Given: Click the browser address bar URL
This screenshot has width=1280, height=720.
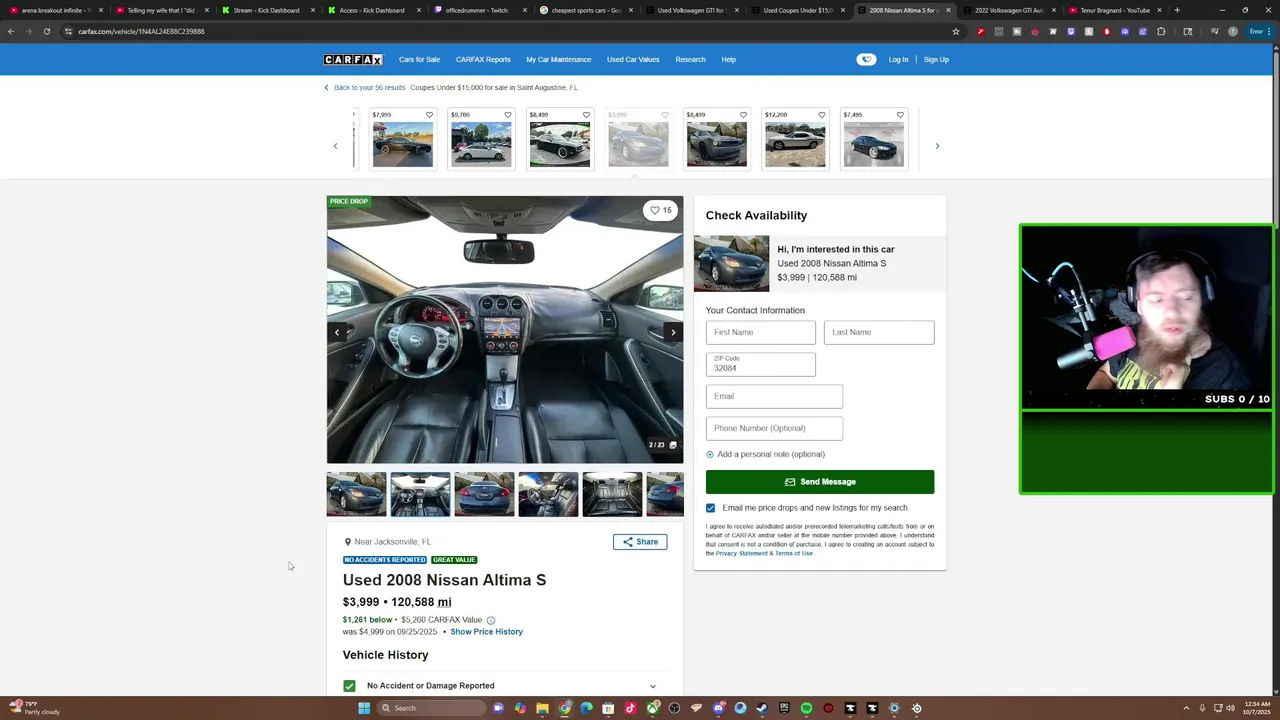Looking at the screenshot, I should [x=141, y=31].
